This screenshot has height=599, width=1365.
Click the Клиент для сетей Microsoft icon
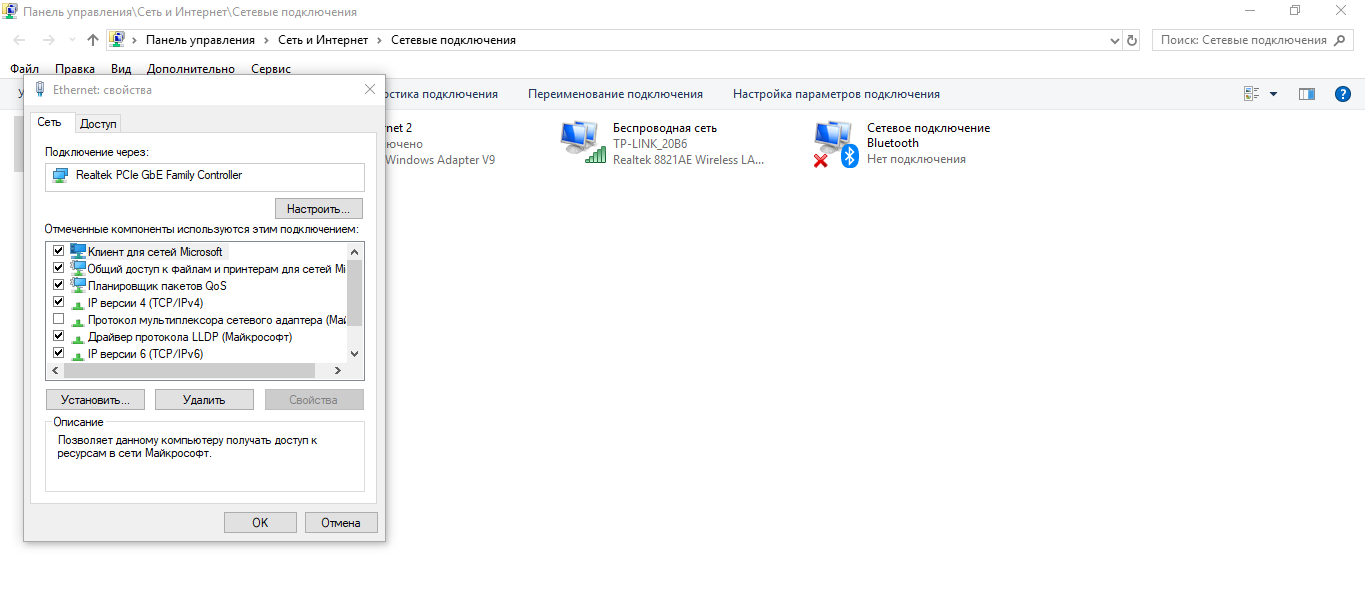pos(78,251)
